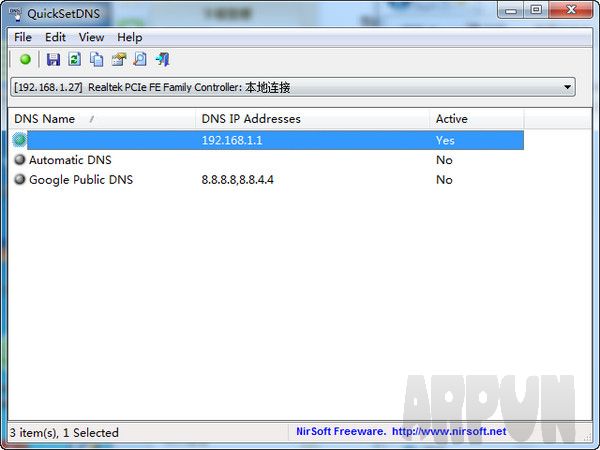Select the Realtek PCIe adapter combo box

(293, 87)
